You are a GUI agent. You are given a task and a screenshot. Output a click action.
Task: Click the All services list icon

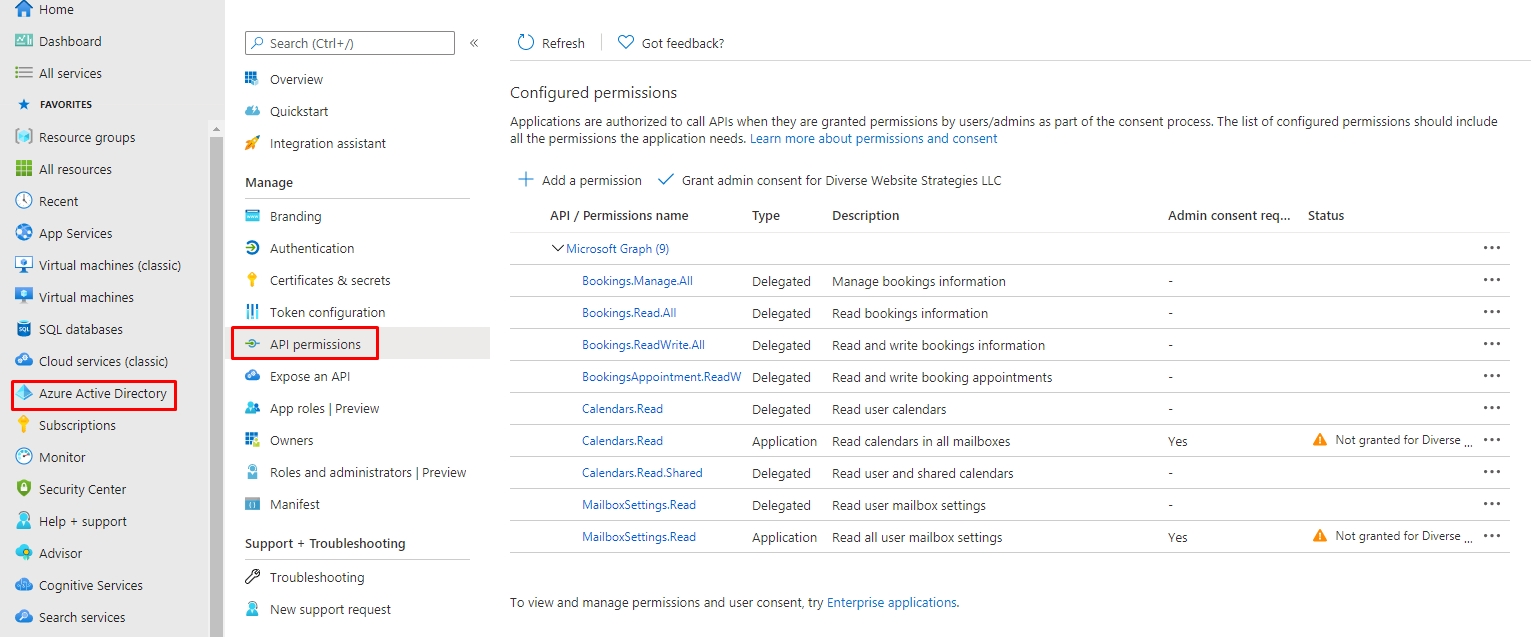click(x=24, y=73)
